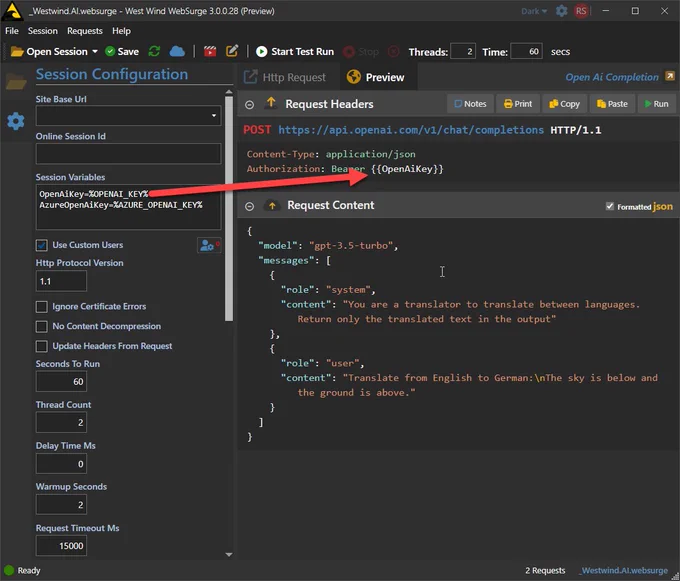Click the RS user avatar icon
Screen dimensions: 680x581
click(581, 11)
